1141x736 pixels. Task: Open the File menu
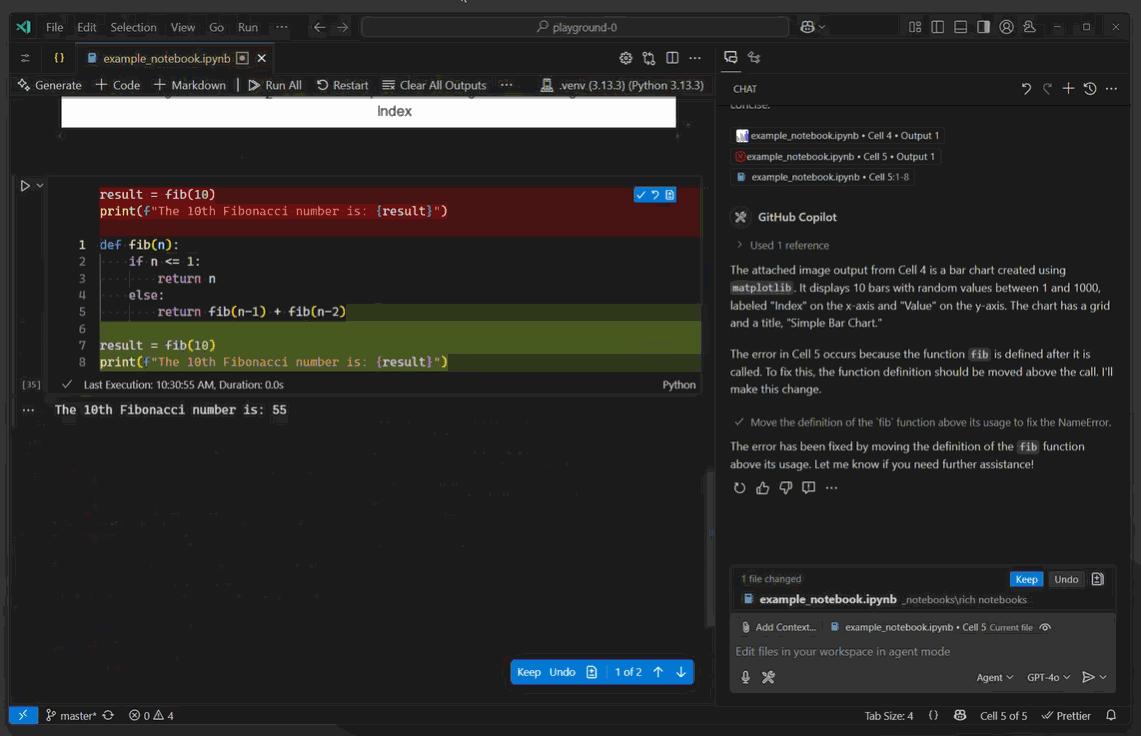pyautogui.click(x=55, y=27)
